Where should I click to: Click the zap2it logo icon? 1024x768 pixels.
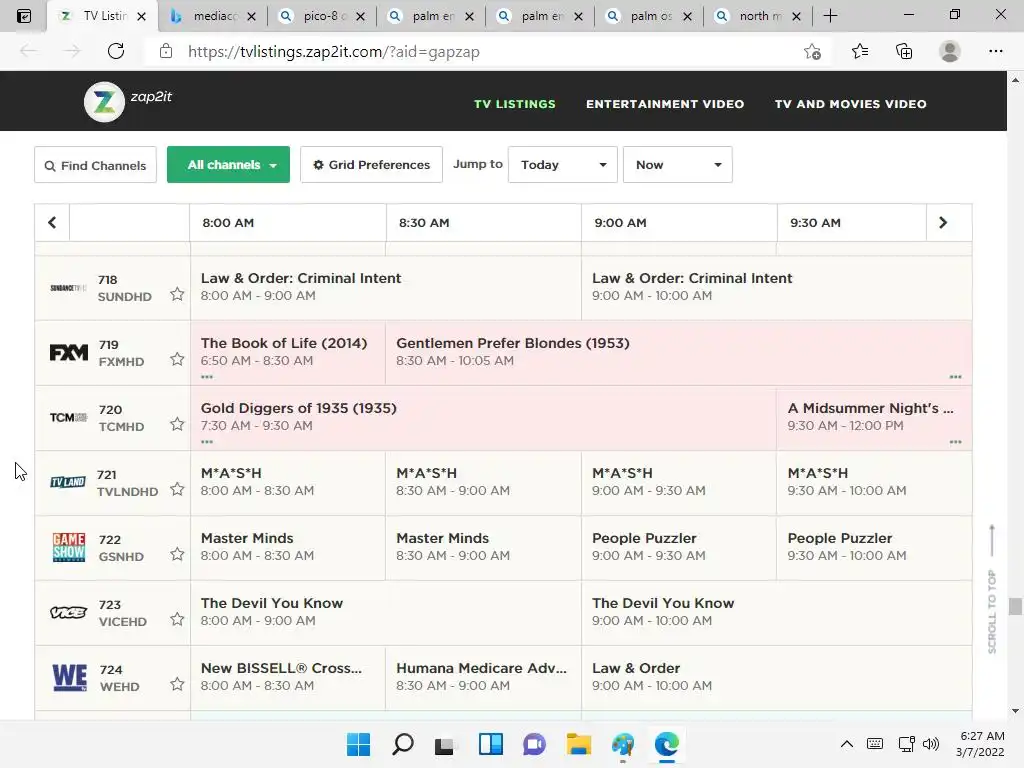tap(104, 102)
